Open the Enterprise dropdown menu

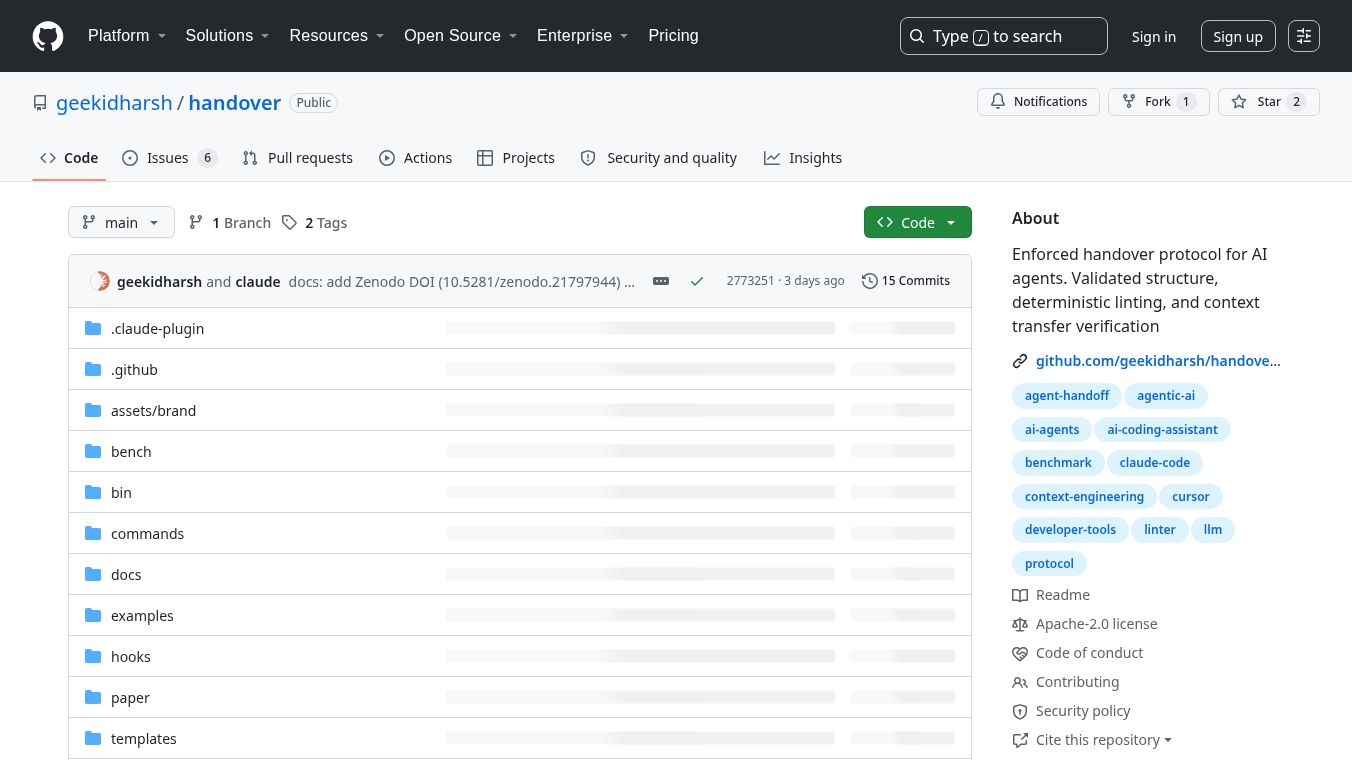[x=583, y=35]
